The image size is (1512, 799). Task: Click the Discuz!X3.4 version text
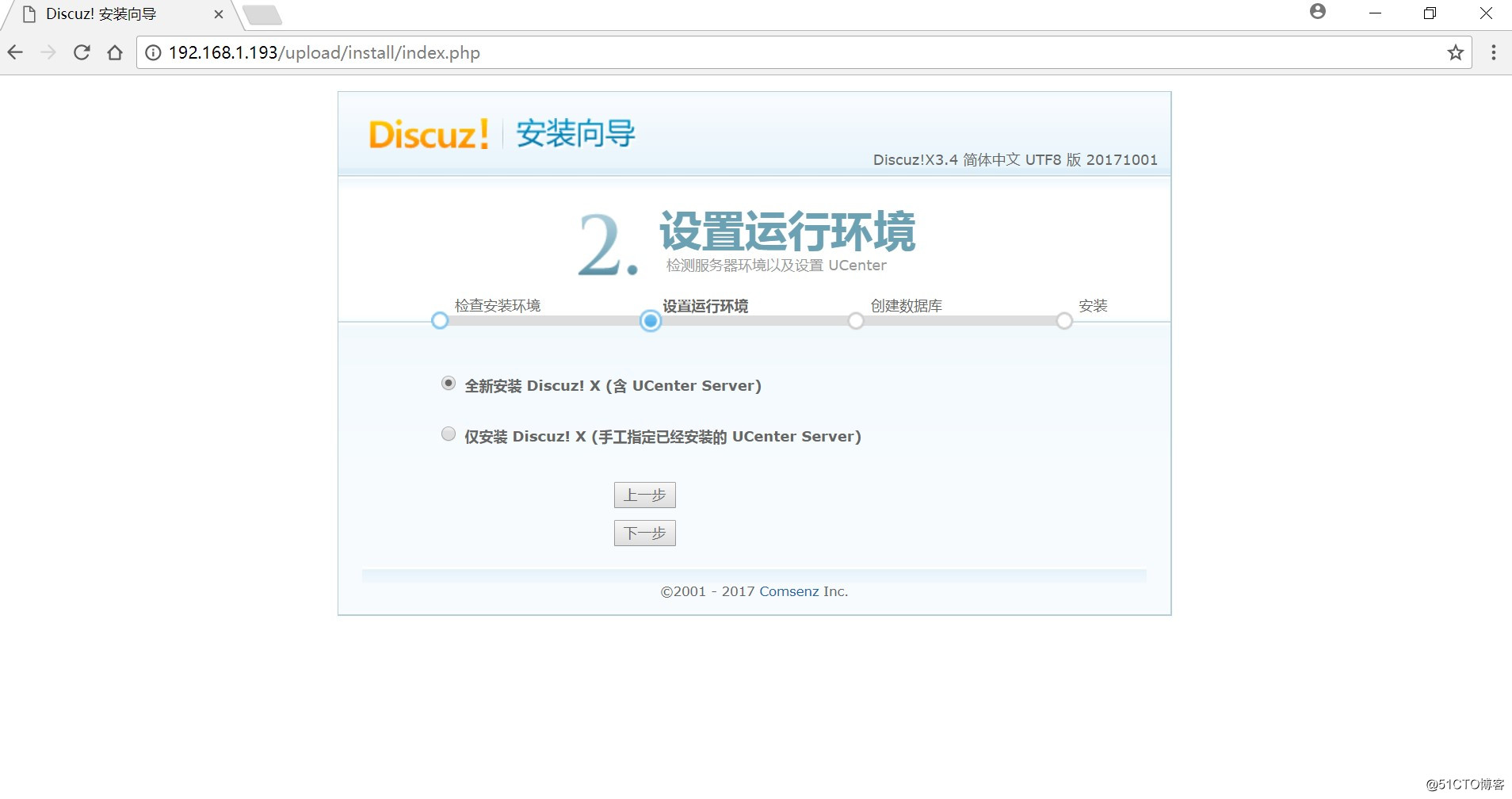[1015, 160]
